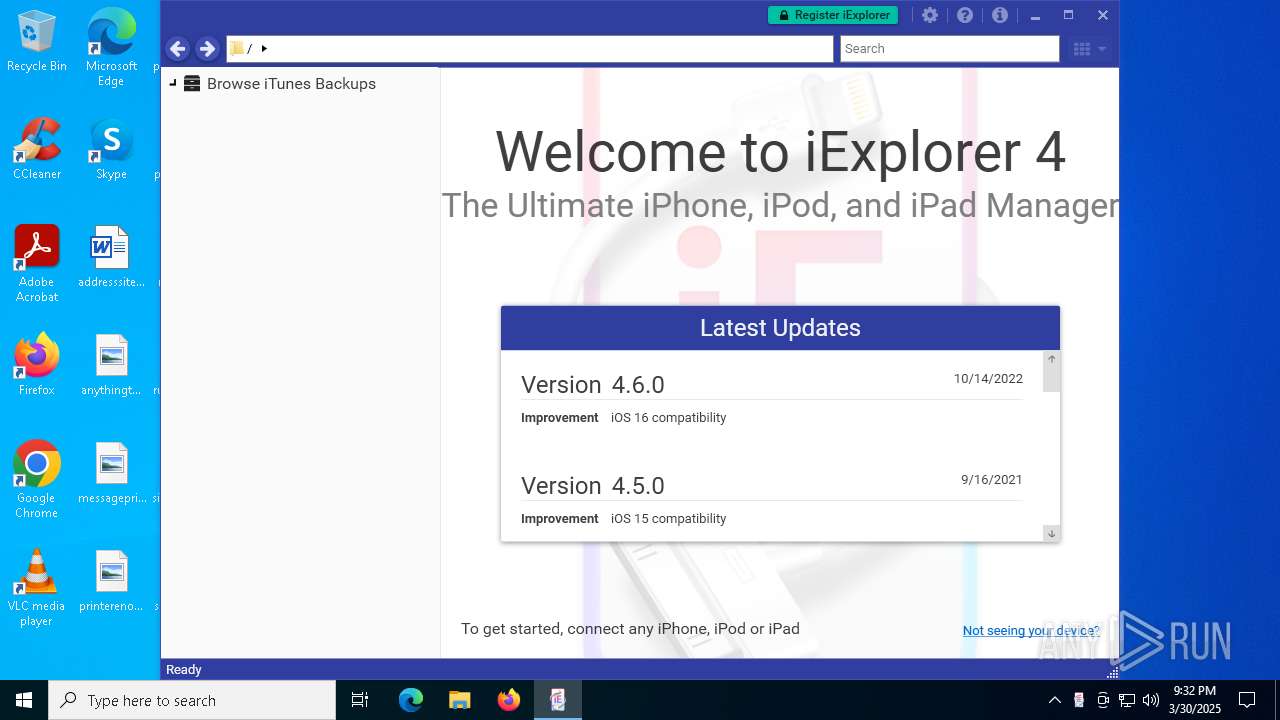Click the Ready status bar text

click(x=184, y=670)
